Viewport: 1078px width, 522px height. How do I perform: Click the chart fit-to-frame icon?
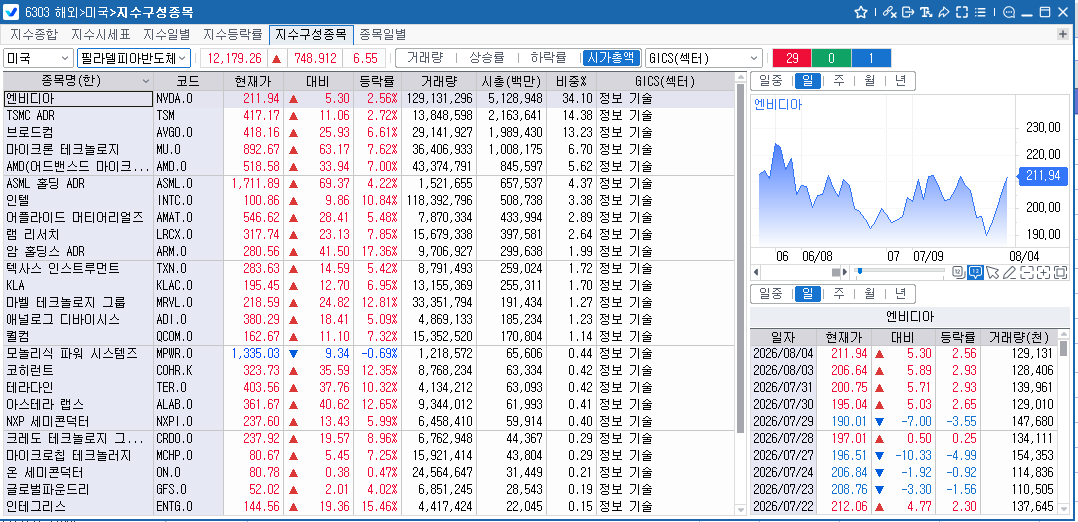point(1060,272)
